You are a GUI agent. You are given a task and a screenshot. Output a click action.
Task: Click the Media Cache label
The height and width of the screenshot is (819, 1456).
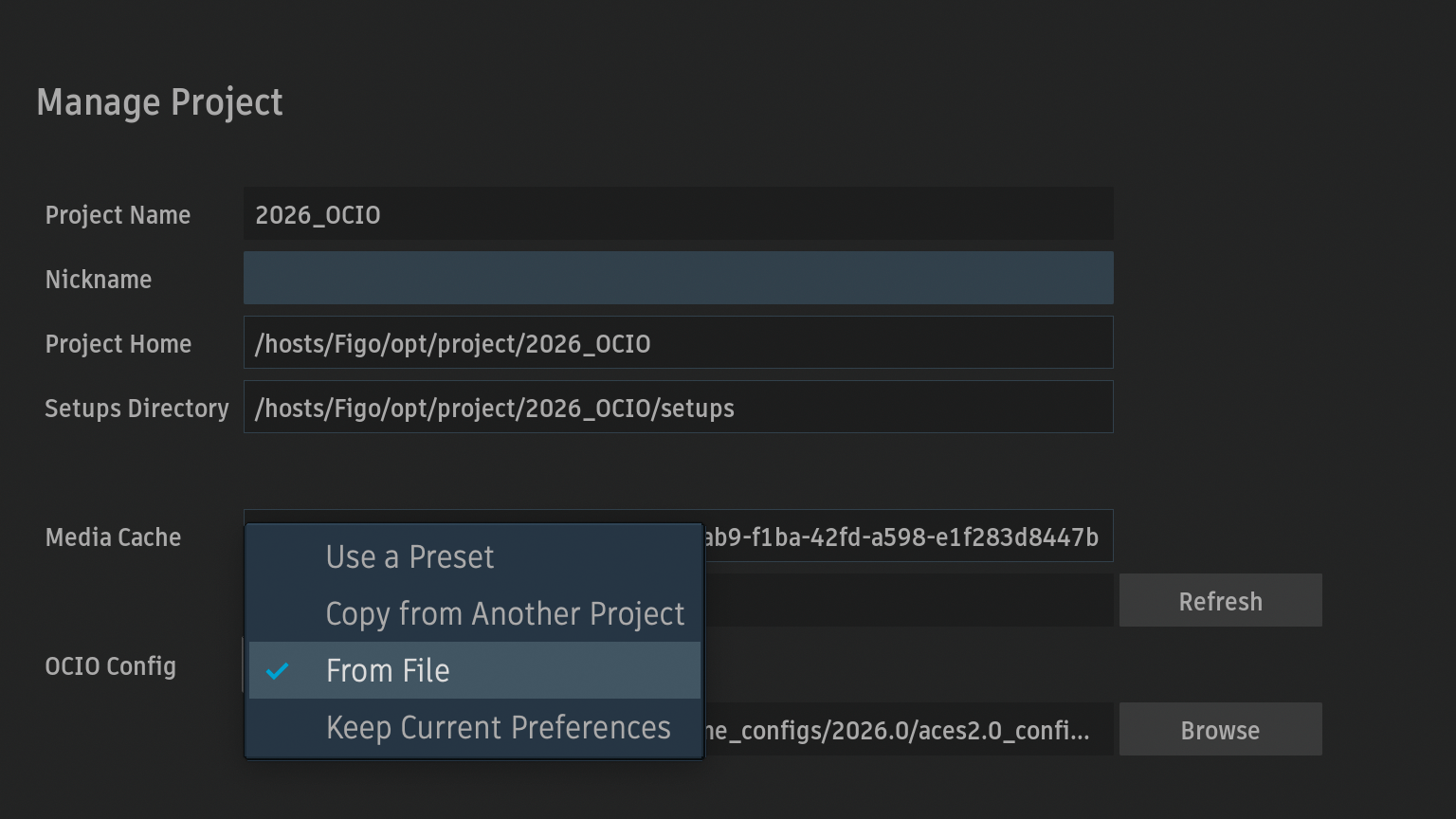(113, 537)
